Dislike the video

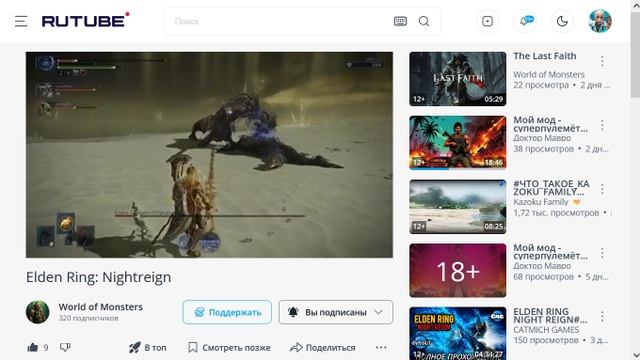tap(65, 347)
